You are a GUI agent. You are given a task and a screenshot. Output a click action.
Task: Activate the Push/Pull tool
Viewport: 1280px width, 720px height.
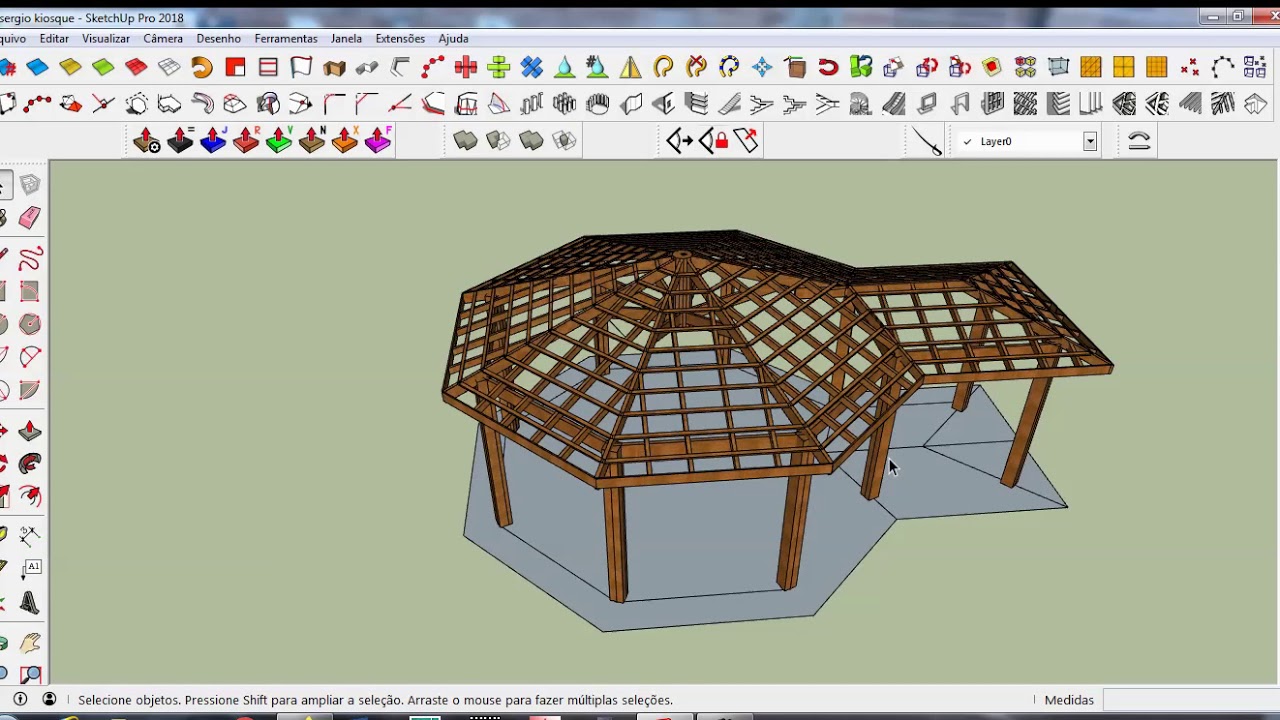click(x=29, y=431)
